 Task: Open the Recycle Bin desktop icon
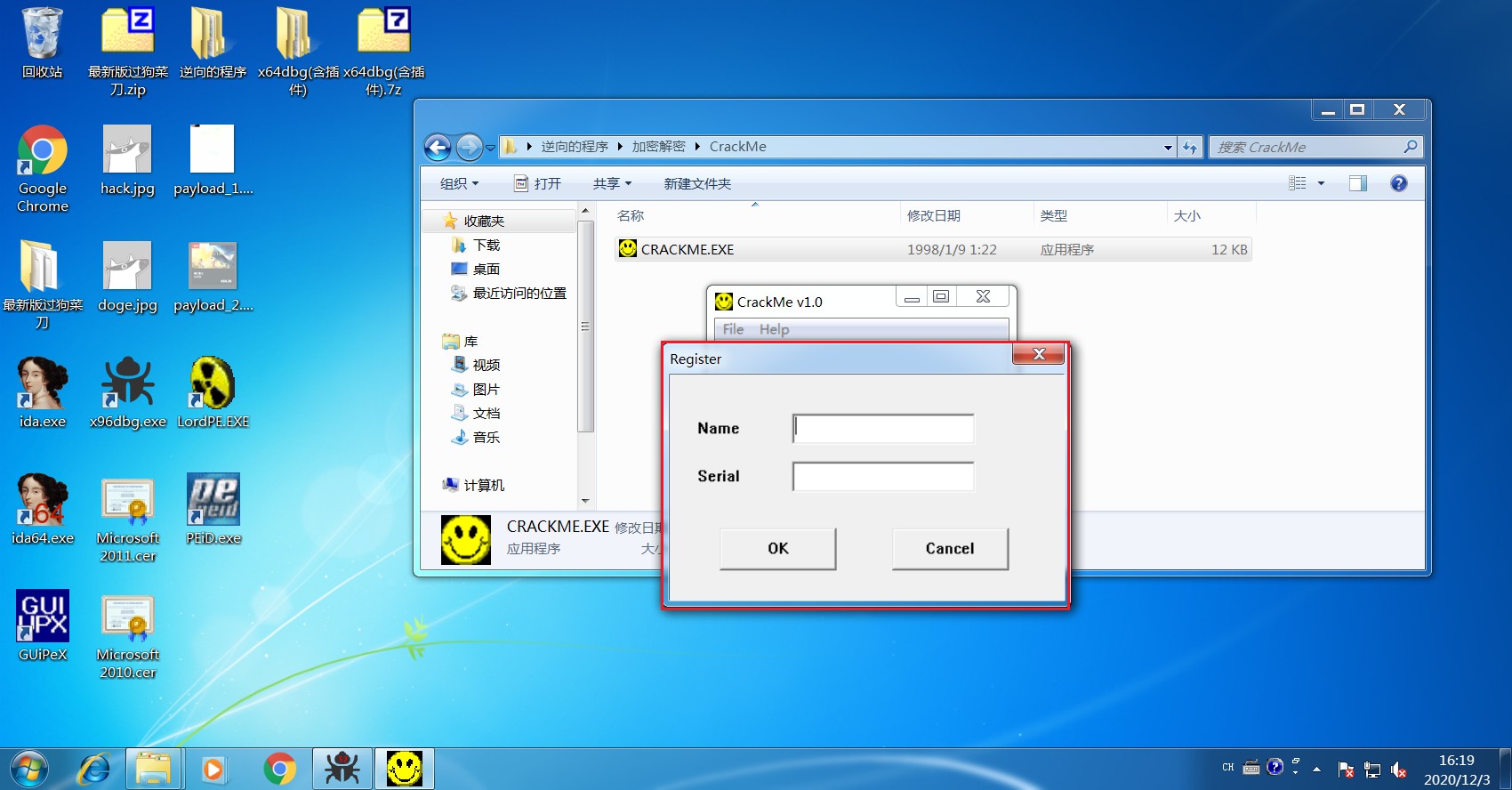click(42, 43)
